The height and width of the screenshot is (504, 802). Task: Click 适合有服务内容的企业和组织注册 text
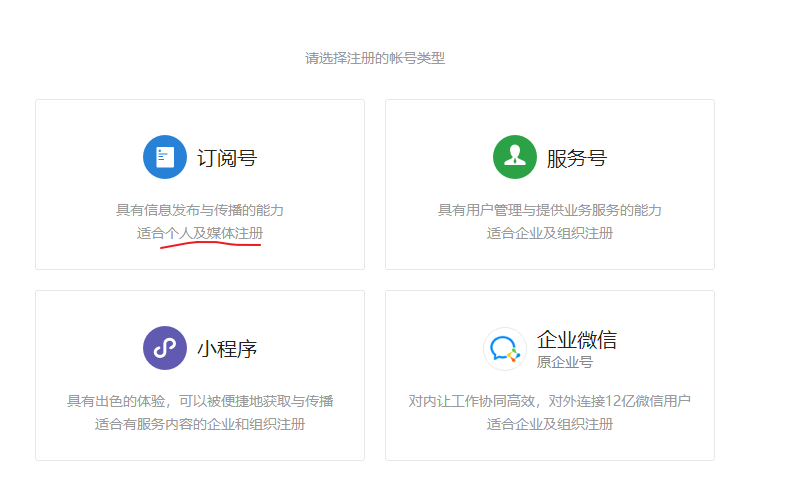coord(200,424)
